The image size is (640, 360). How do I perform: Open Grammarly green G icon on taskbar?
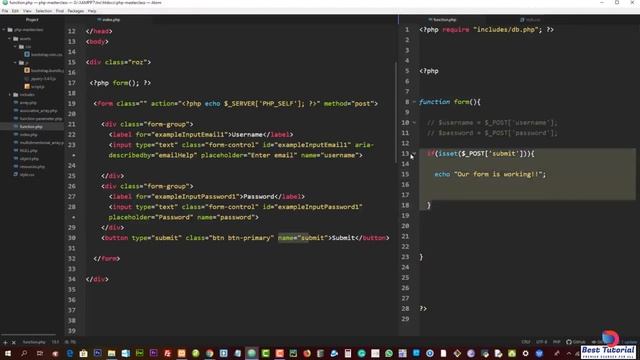(362, 353)
